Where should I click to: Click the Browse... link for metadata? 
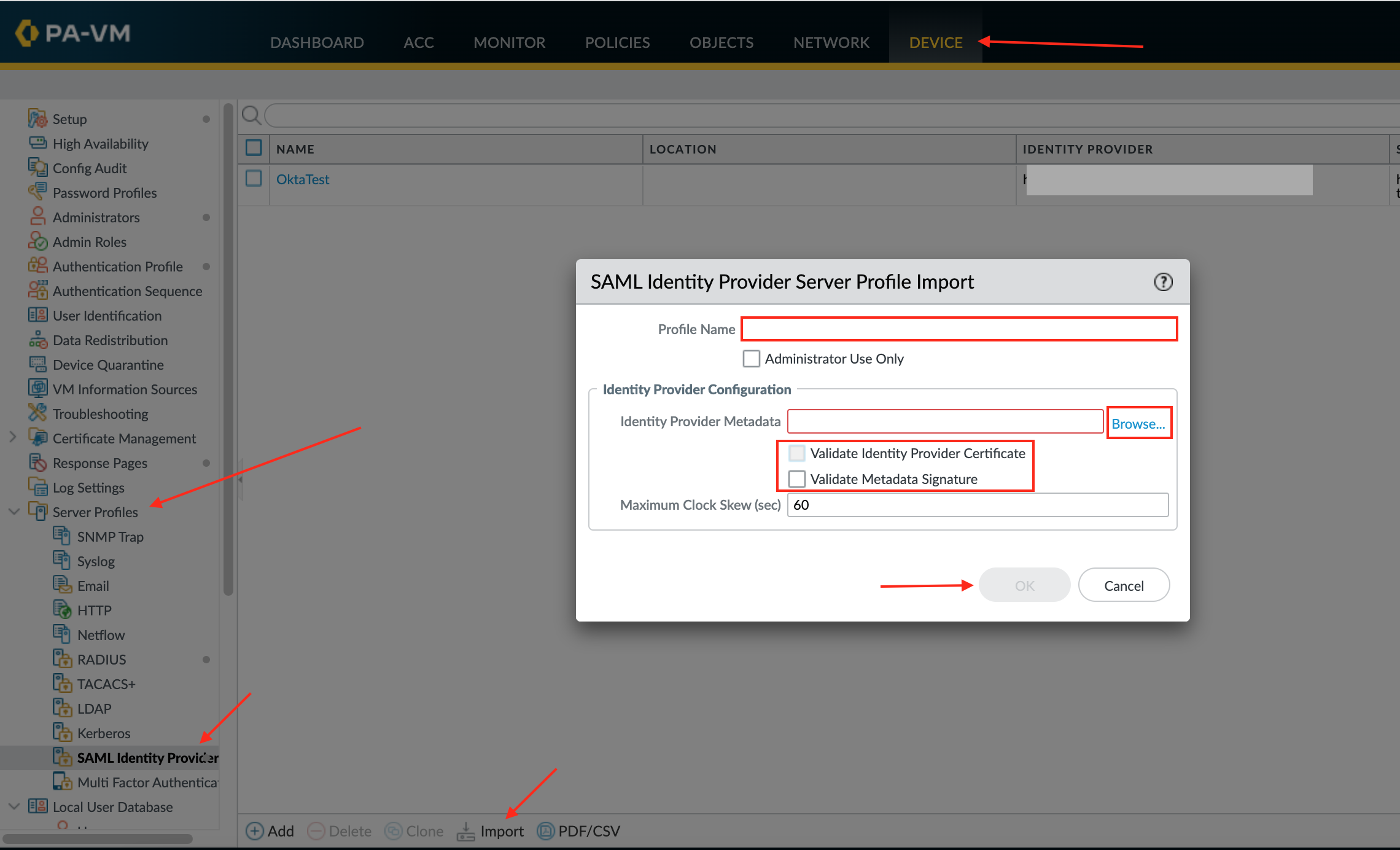(x=1138, y=424)
